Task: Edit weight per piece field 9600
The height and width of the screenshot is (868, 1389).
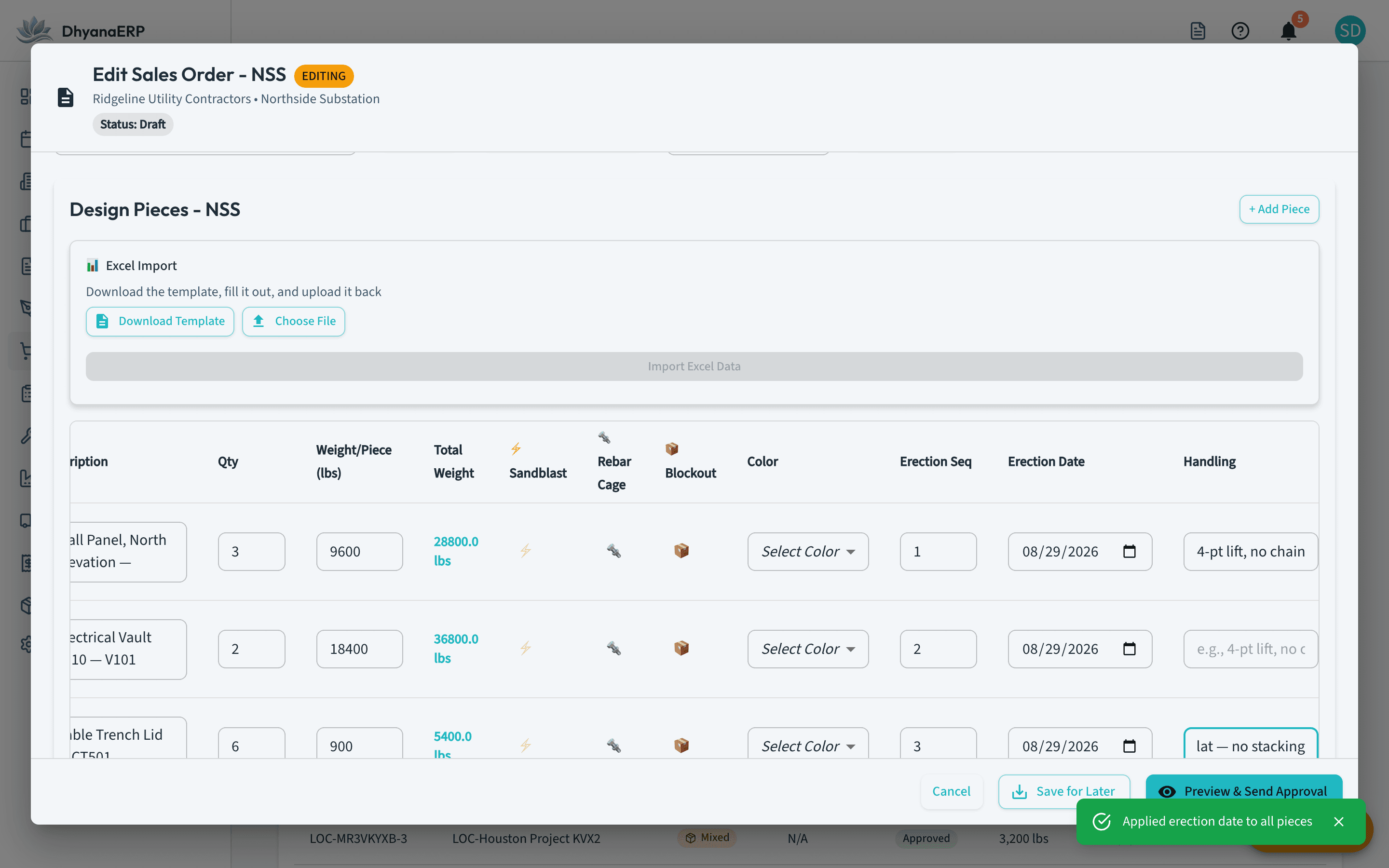Action: 359,552
